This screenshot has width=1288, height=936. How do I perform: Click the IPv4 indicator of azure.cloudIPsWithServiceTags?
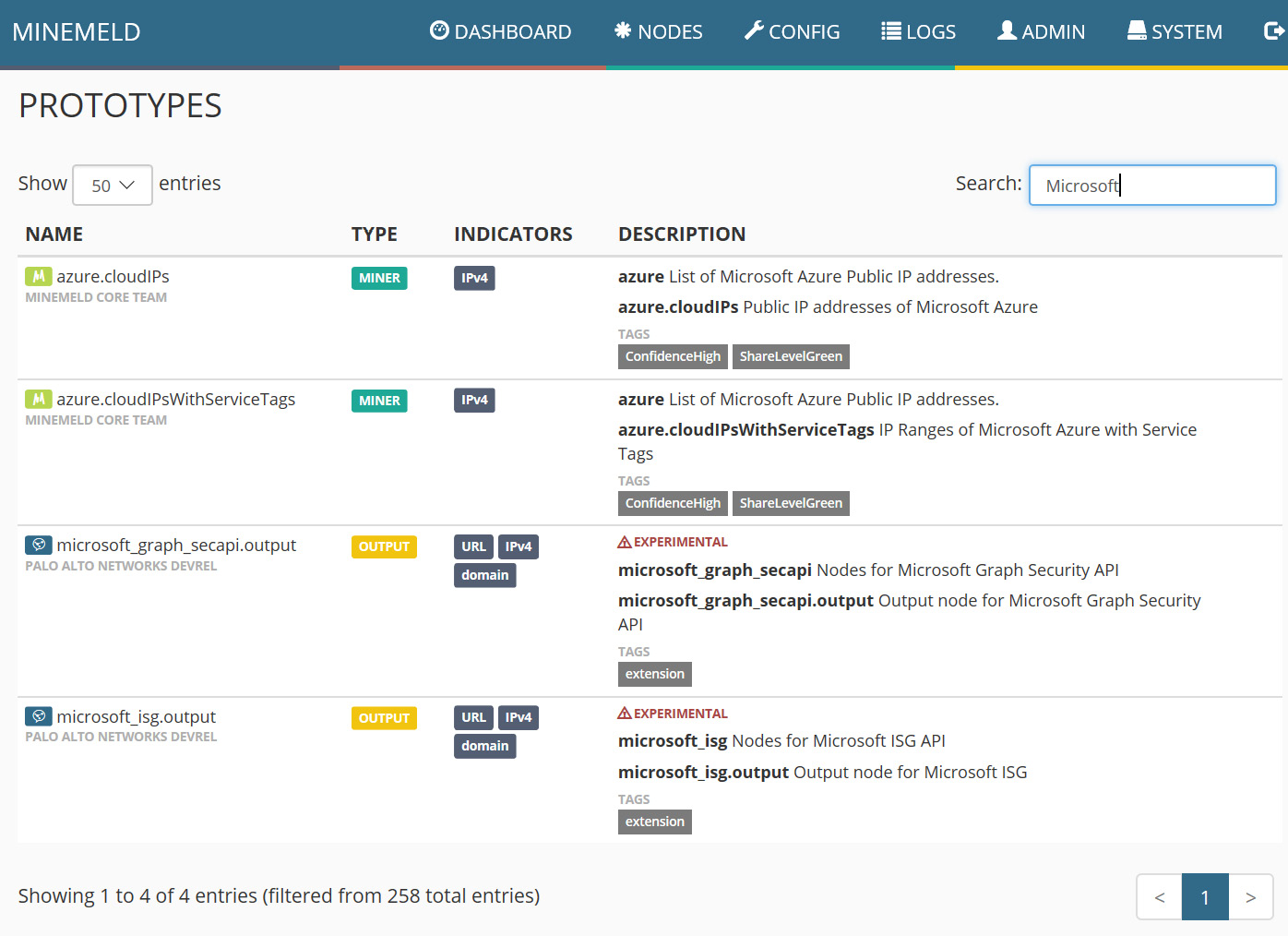[x=474, y=400]
